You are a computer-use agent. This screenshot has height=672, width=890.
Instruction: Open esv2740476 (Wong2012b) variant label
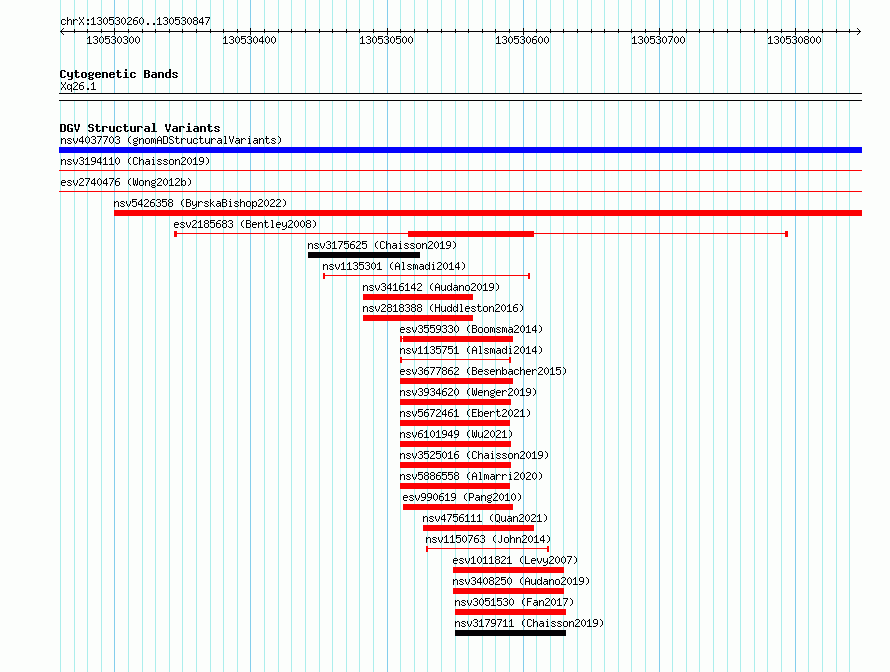click(126, 182)
